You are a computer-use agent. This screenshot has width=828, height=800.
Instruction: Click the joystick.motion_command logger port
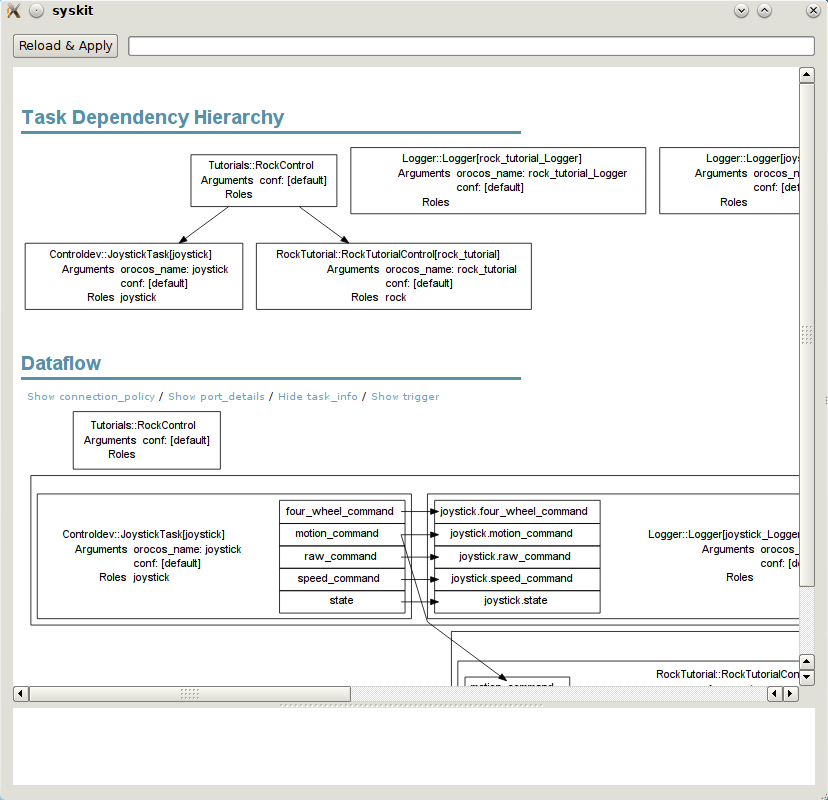(517, 534)
